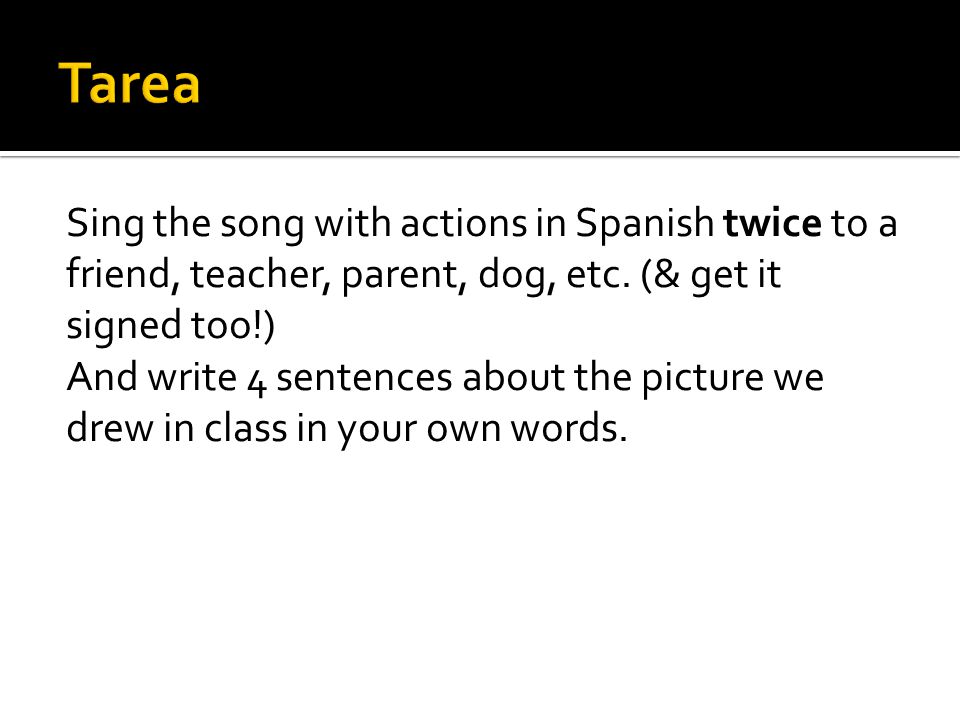Click the word picture in the body text
Viewport: 960px width, 720px height.
coord(702,380)
